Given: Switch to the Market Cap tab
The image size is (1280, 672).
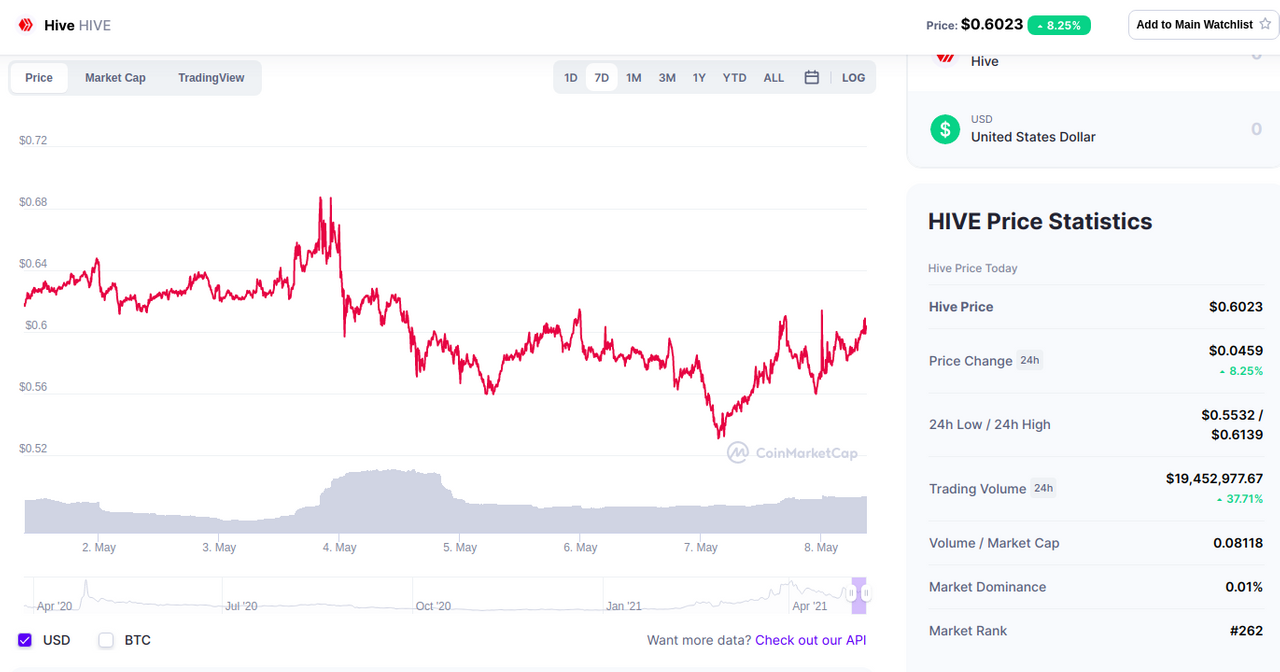Looking at the screenshot, I should pos(115,78).
